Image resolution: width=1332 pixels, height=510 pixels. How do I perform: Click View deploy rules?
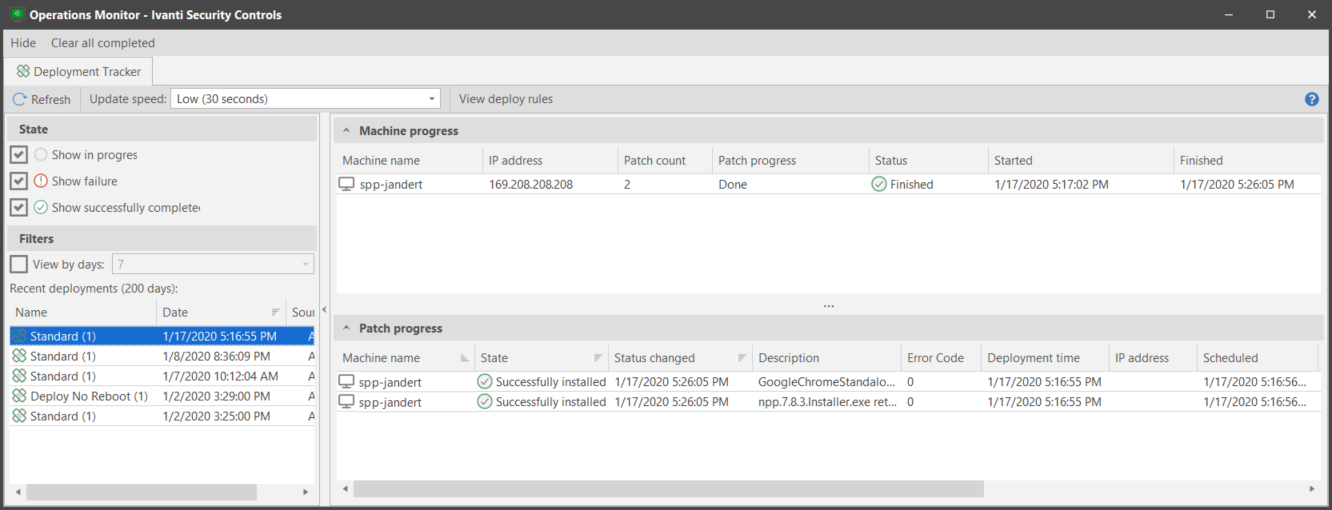506,99
